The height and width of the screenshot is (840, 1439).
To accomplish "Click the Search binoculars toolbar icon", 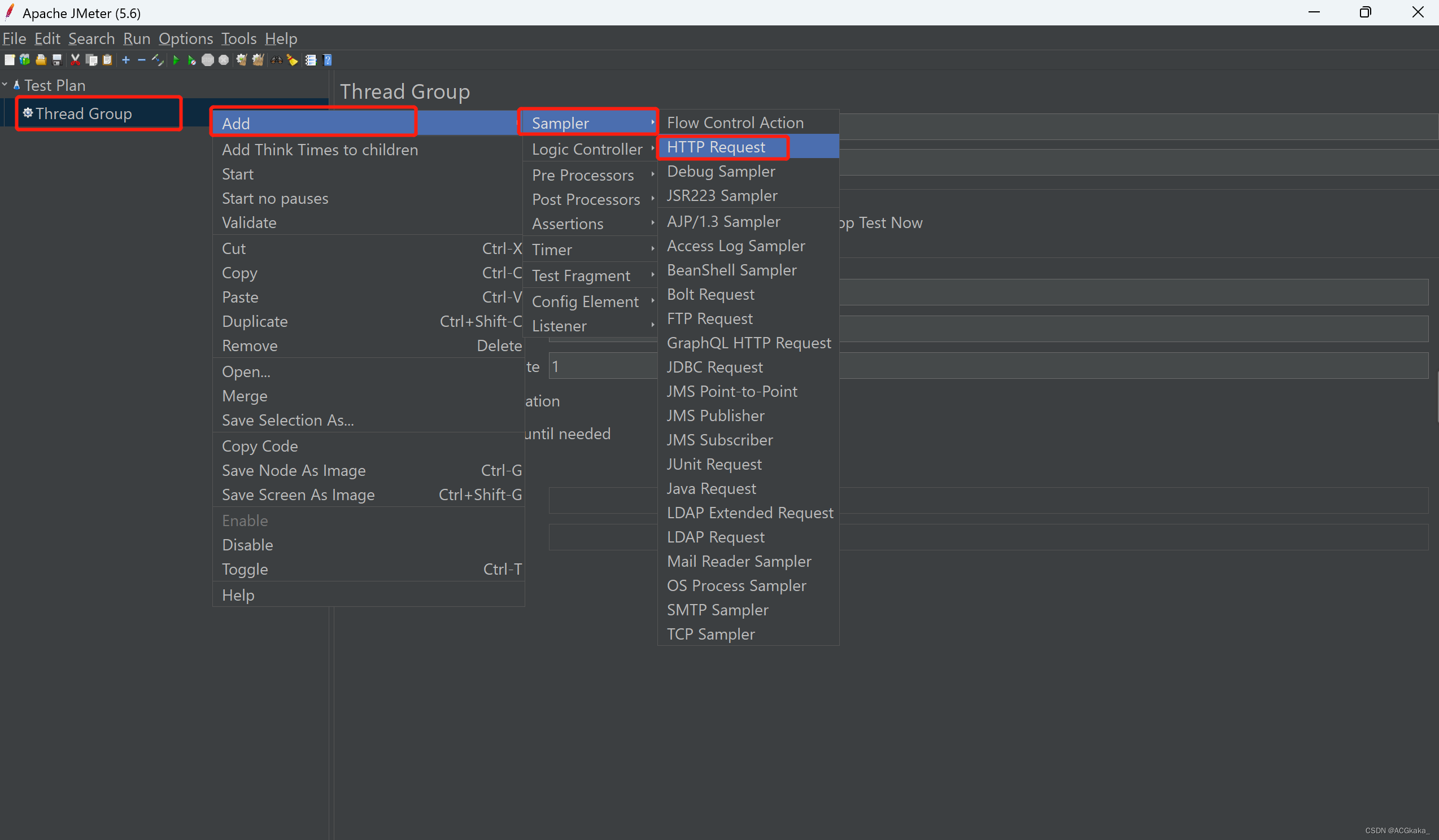I will pyautogui.click(x=276, y=60).
